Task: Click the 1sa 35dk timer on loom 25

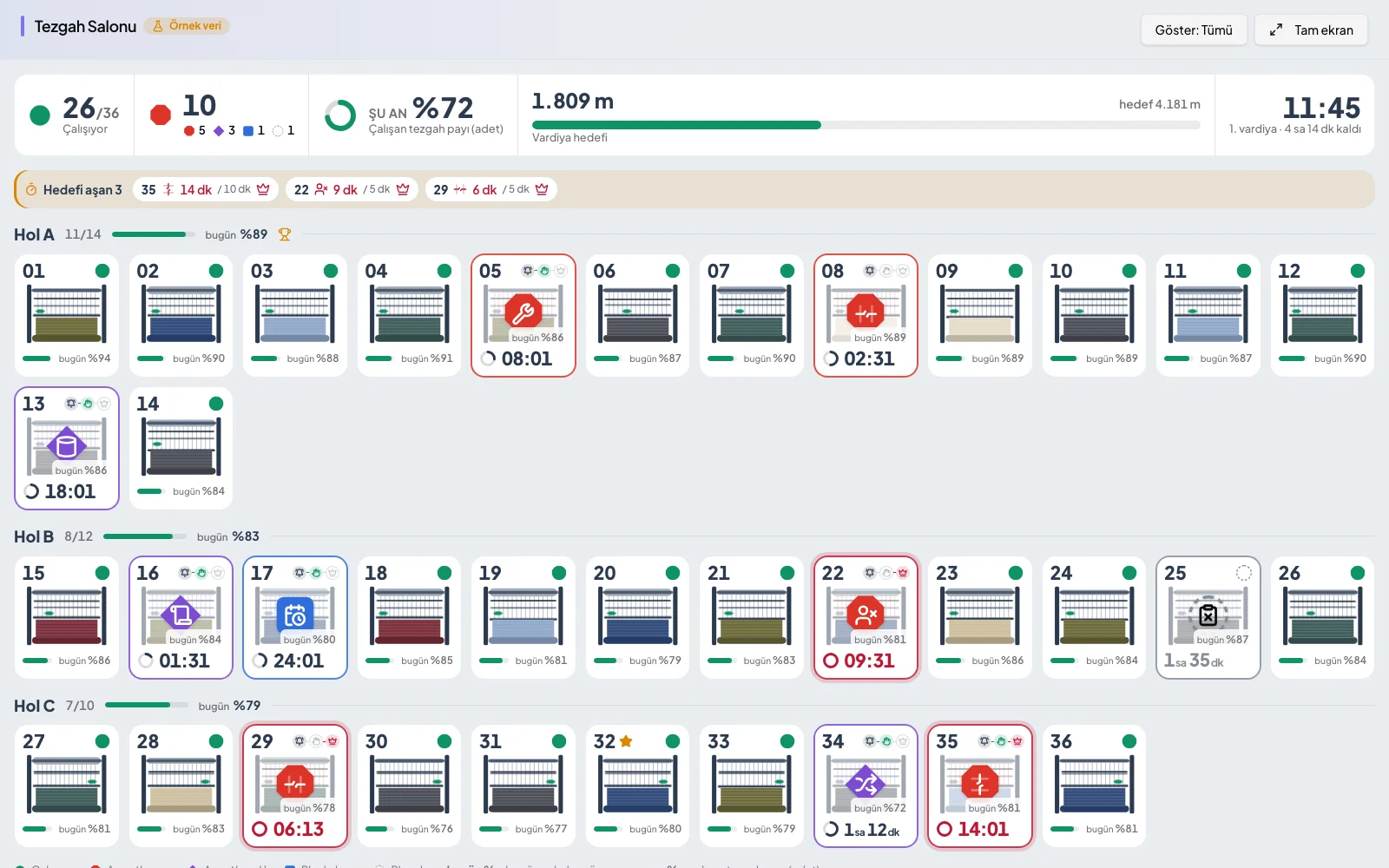Action: click(x=1194, y=661)
